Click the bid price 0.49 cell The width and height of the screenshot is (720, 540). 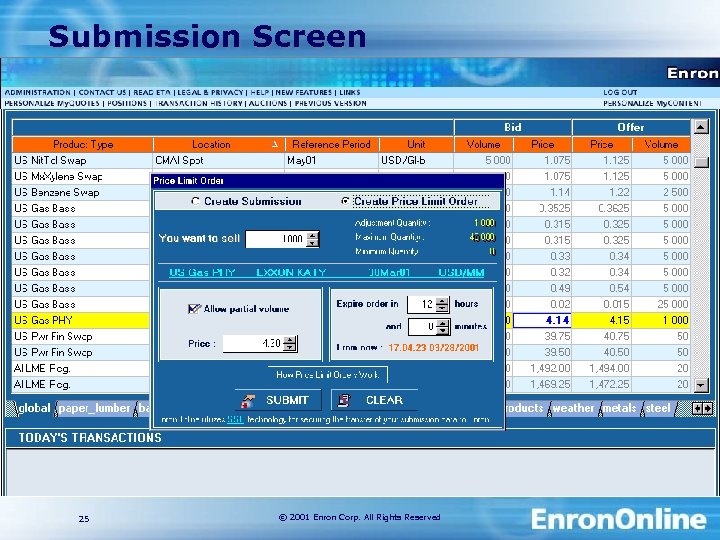point(542,288)
